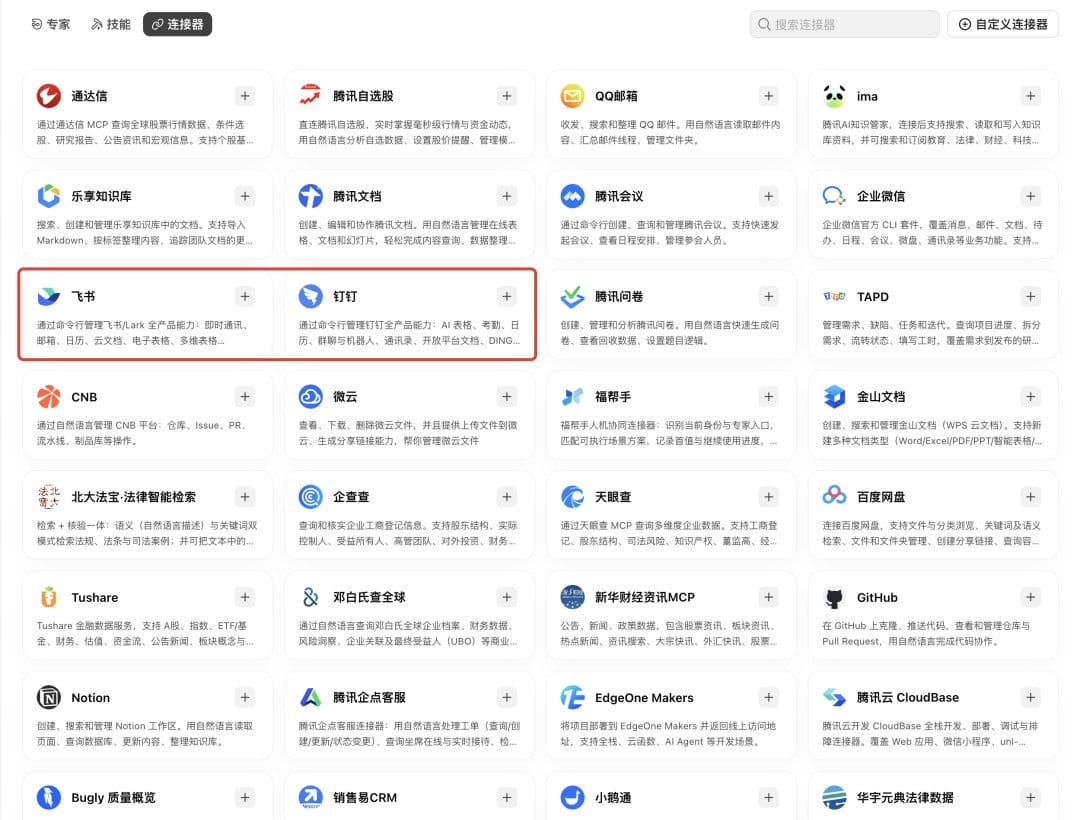
Task: Add the 企查查 connector
Action: tap(507, 496)
